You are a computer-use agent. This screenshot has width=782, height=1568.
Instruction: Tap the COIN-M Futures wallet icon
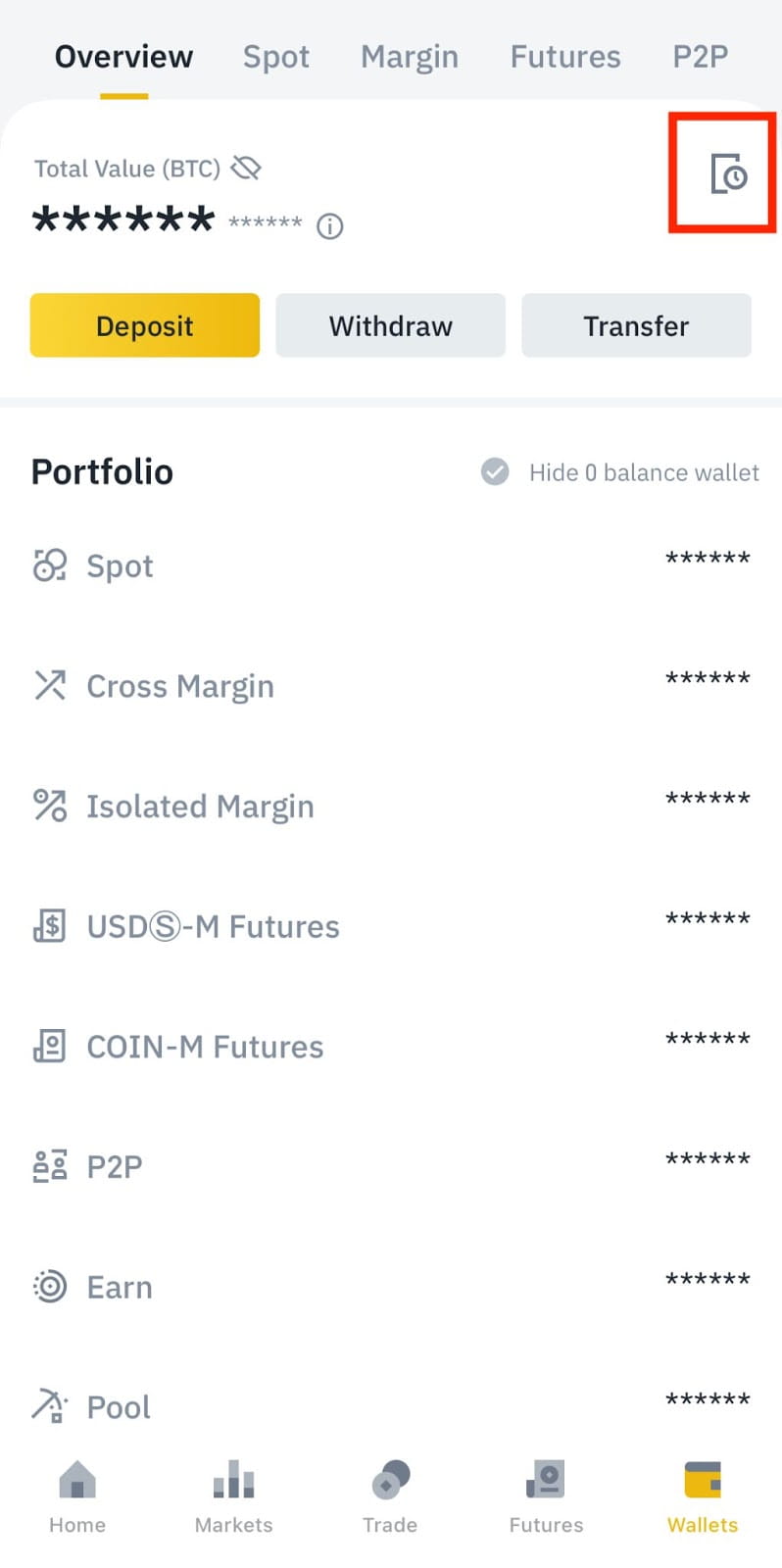point(50,1047)
